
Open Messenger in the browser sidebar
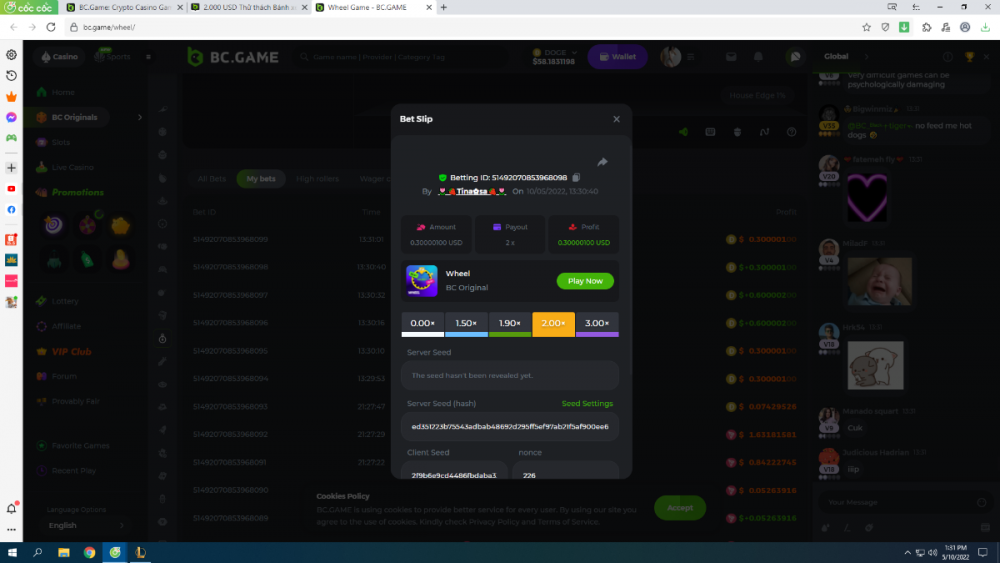[11, 117]
